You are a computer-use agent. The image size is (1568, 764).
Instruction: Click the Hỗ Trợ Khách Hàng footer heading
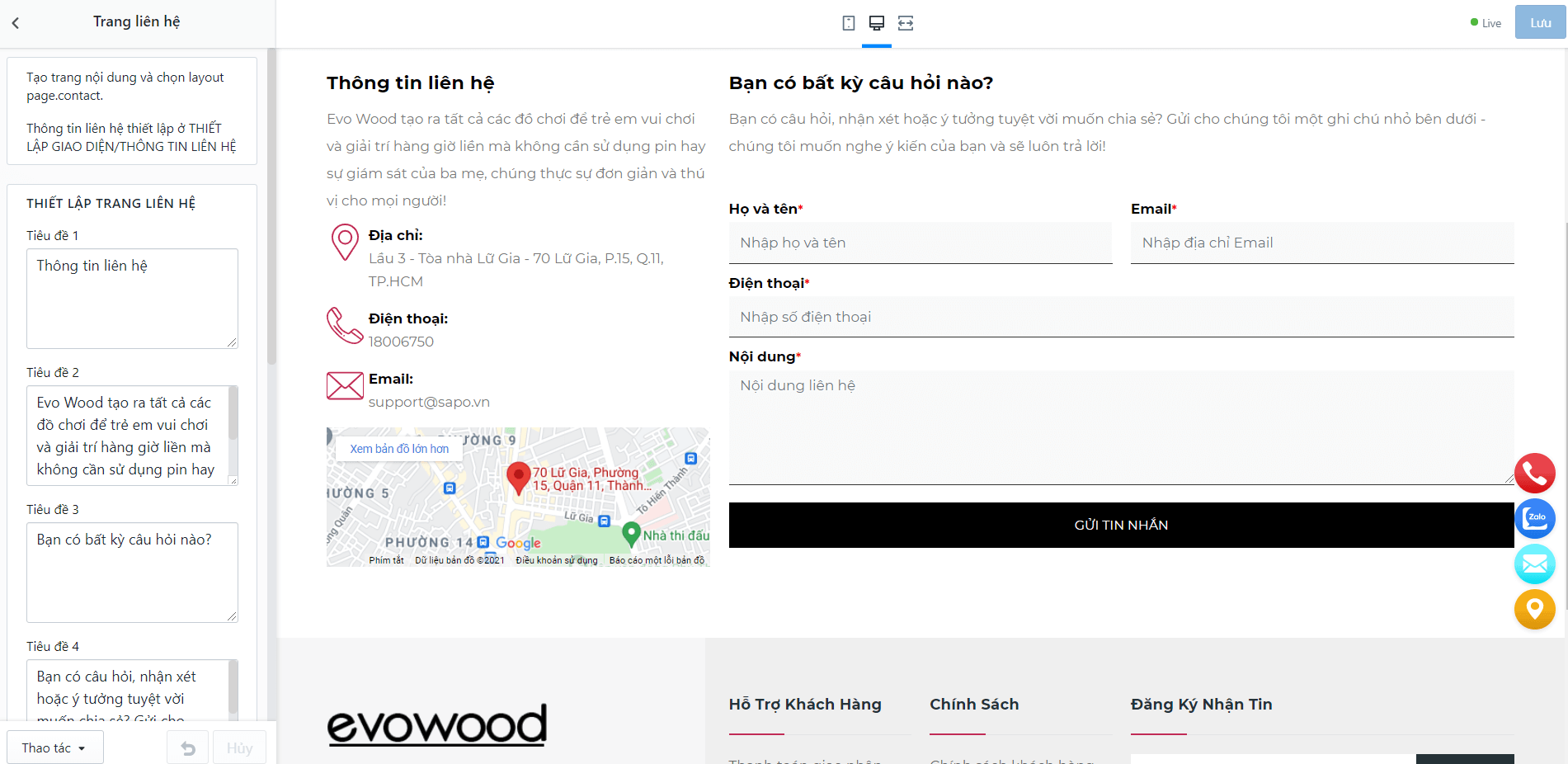pyautogui.click(x=805, y=704)
